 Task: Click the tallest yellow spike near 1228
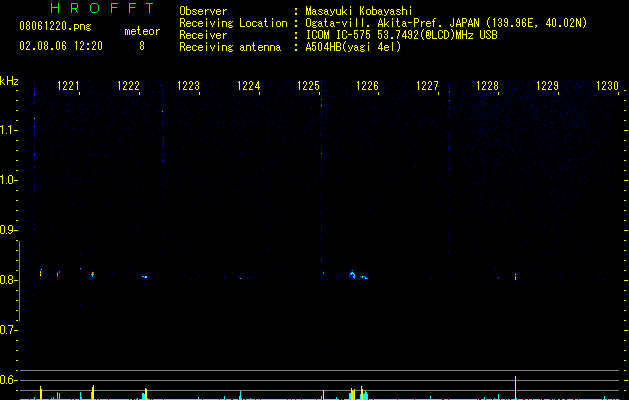click(x=515, y=388)
